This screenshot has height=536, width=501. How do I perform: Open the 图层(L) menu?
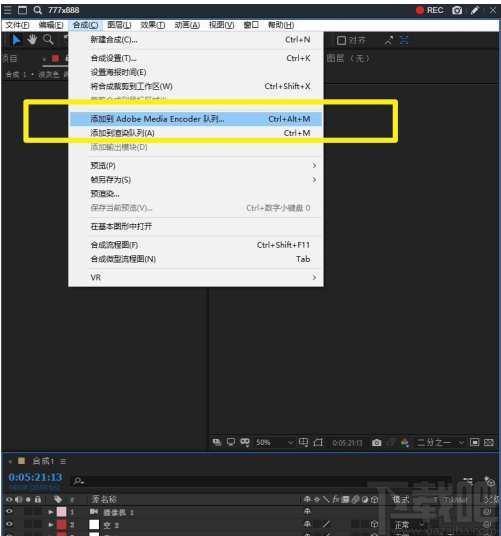(x=119, y=25)
